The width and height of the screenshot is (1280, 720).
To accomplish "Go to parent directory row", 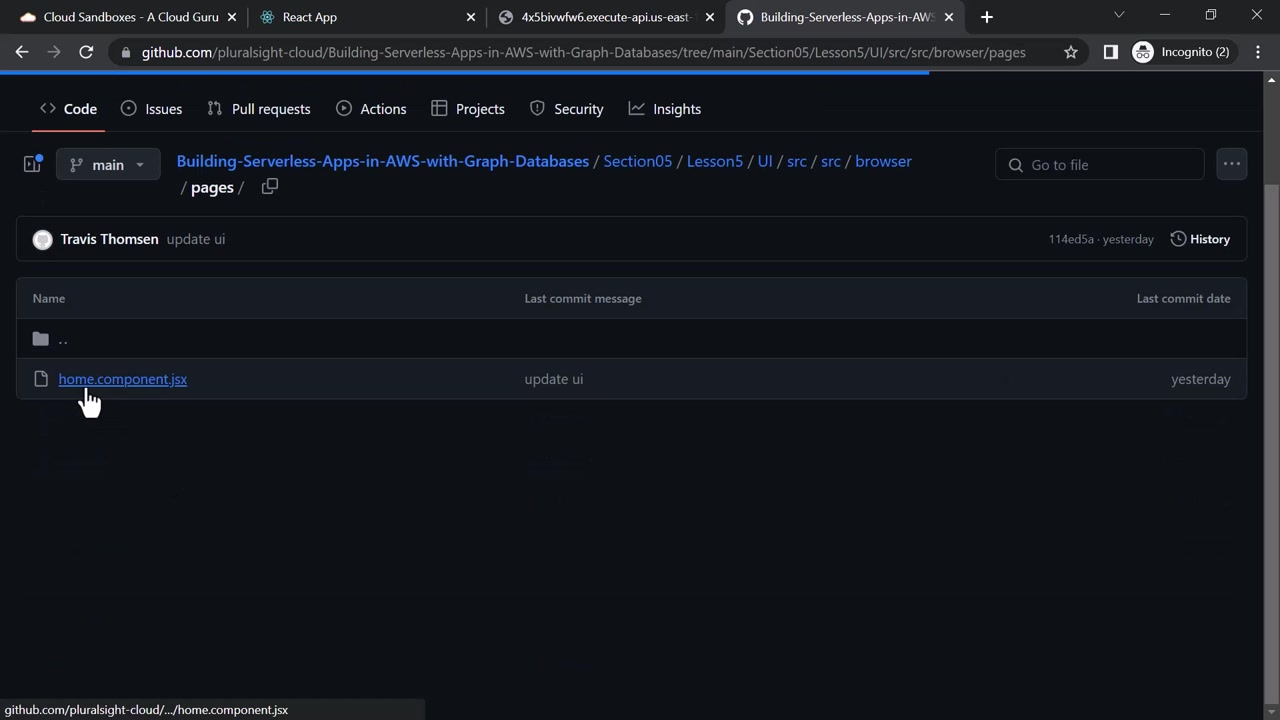I will point(631,339).
